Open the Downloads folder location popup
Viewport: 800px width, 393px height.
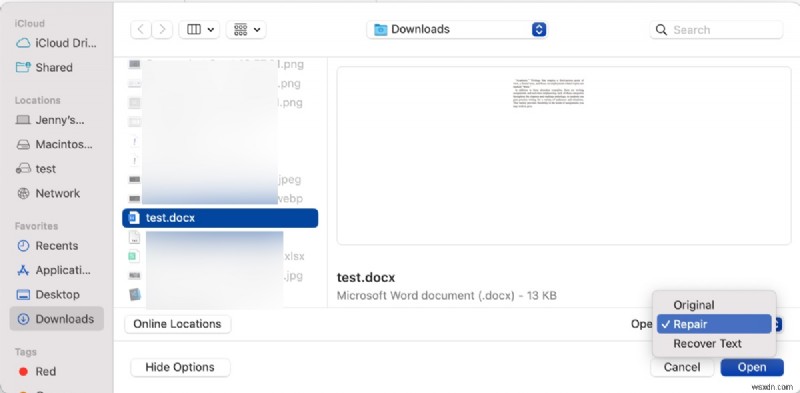click(x=457, y=30)
